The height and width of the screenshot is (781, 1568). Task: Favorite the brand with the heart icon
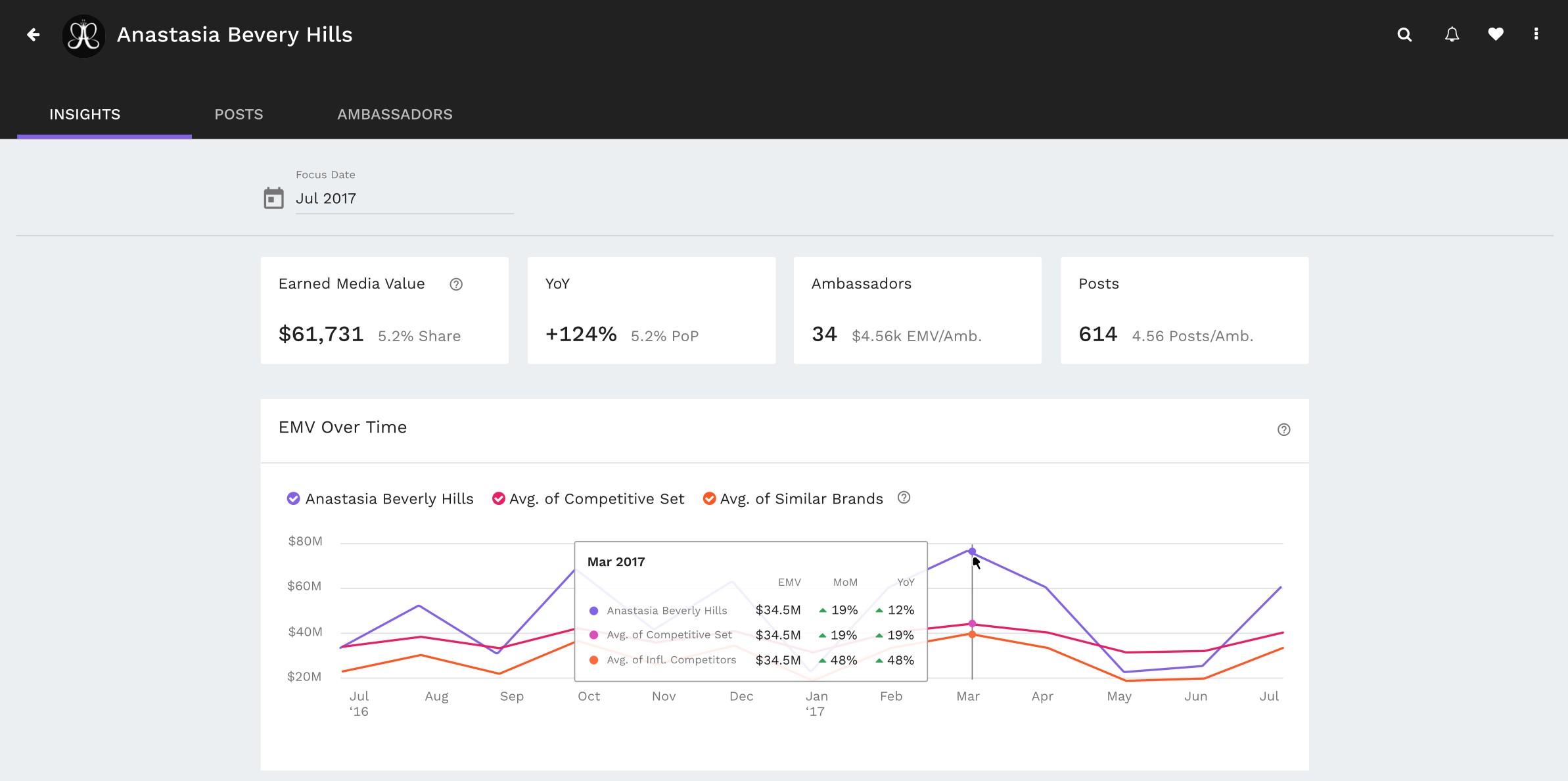point(1496,34)
